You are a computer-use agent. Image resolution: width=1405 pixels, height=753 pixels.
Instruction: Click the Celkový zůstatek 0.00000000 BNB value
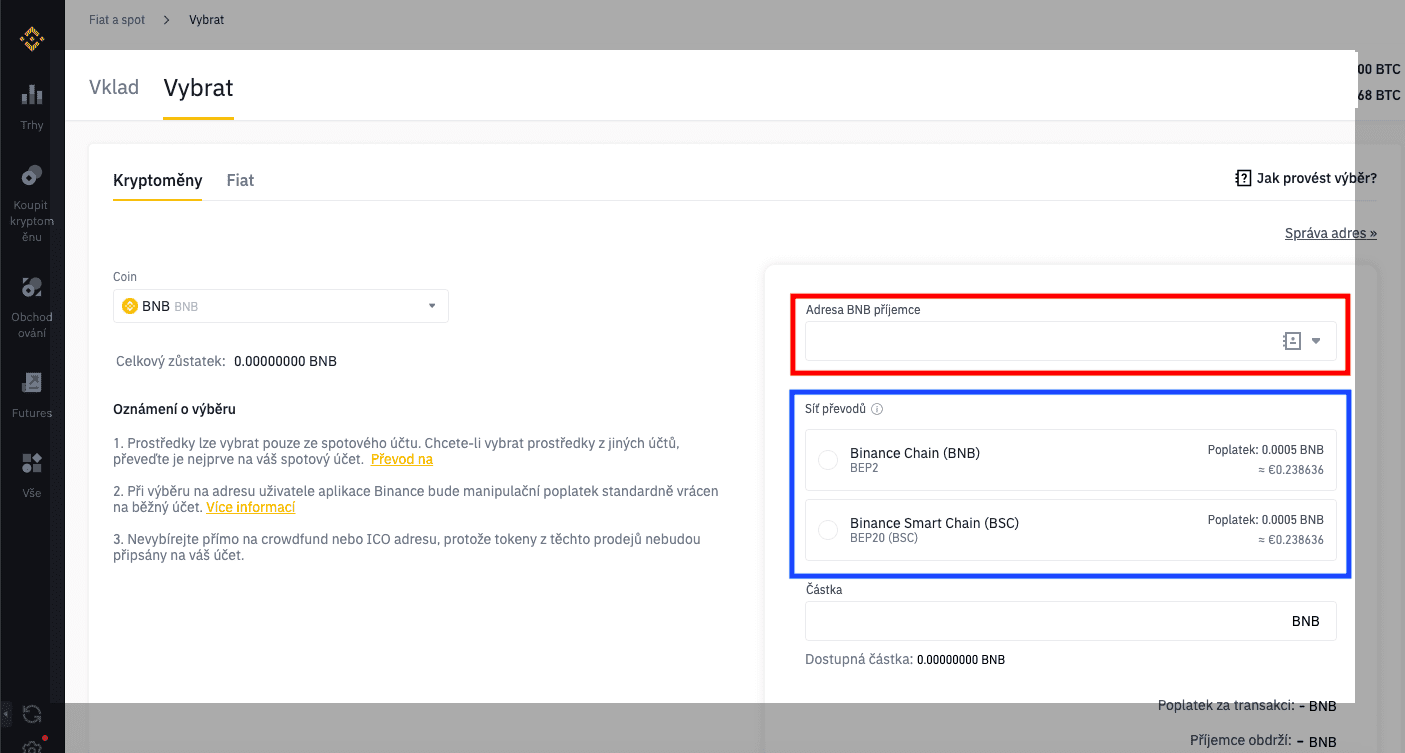[x=285, y=361]
